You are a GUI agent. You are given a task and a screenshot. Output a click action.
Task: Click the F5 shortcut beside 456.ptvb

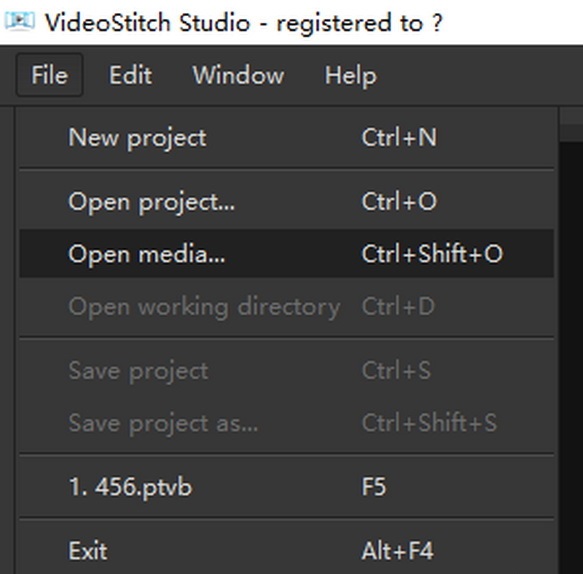coord(374,486)
